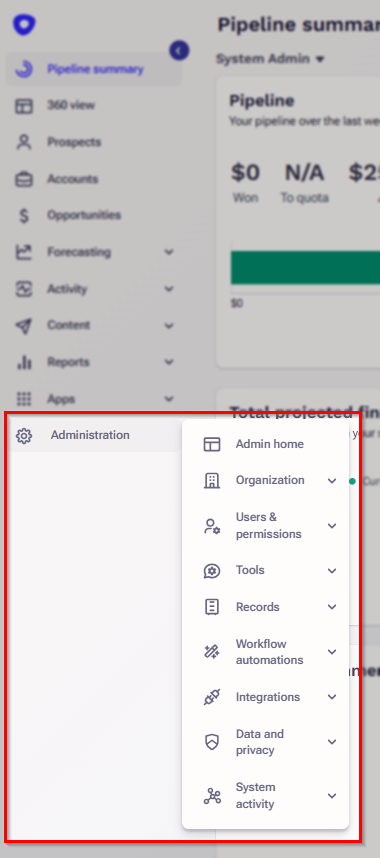Expand the Records submenu chevron
Image resolution: width=380 pixels, height=858 pixels.
[332, 607]
